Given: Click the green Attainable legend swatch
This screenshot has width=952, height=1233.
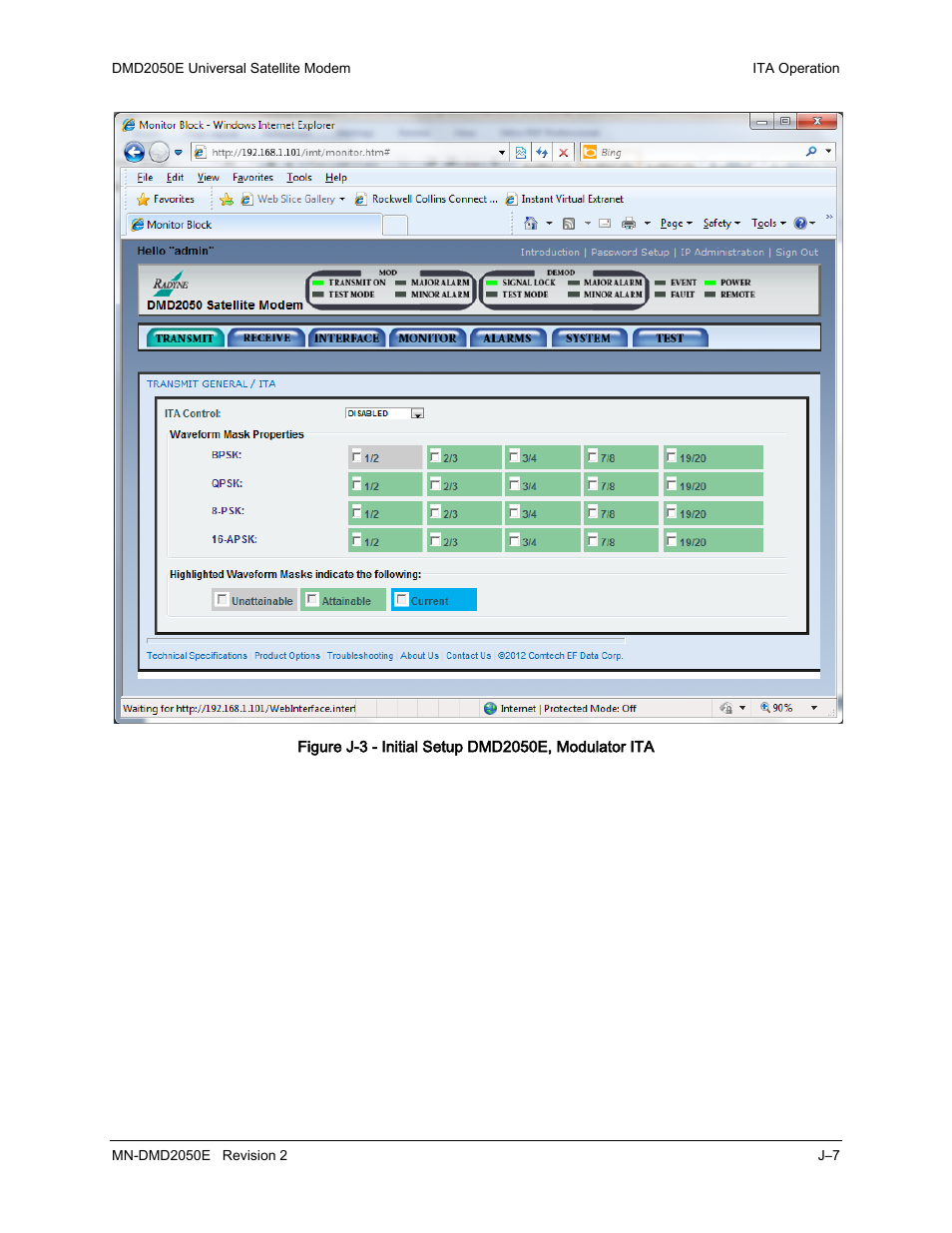Looking at the screenshot, I should (343, 599).
